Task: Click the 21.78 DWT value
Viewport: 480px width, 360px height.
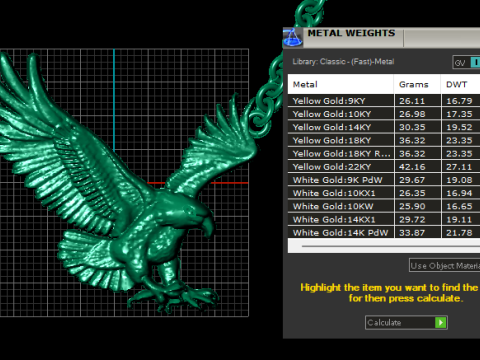Action: [x=459, y=233]
